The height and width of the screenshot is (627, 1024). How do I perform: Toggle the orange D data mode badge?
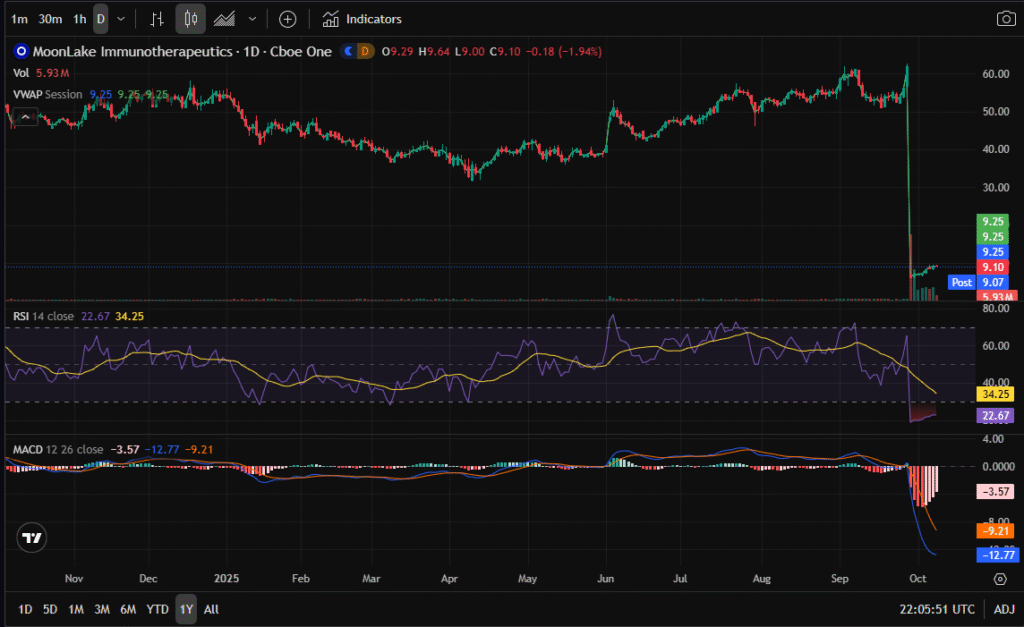(364, 50)
